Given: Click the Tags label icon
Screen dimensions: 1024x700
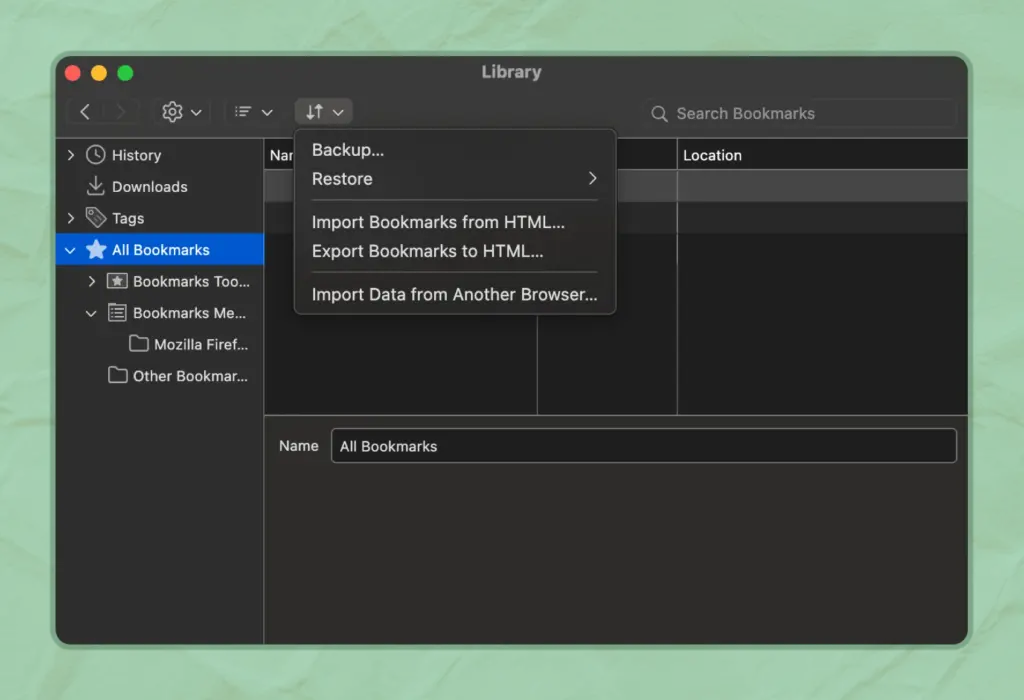Looking at the screenshot, I should pyautogui.click(x=96, y=217).
